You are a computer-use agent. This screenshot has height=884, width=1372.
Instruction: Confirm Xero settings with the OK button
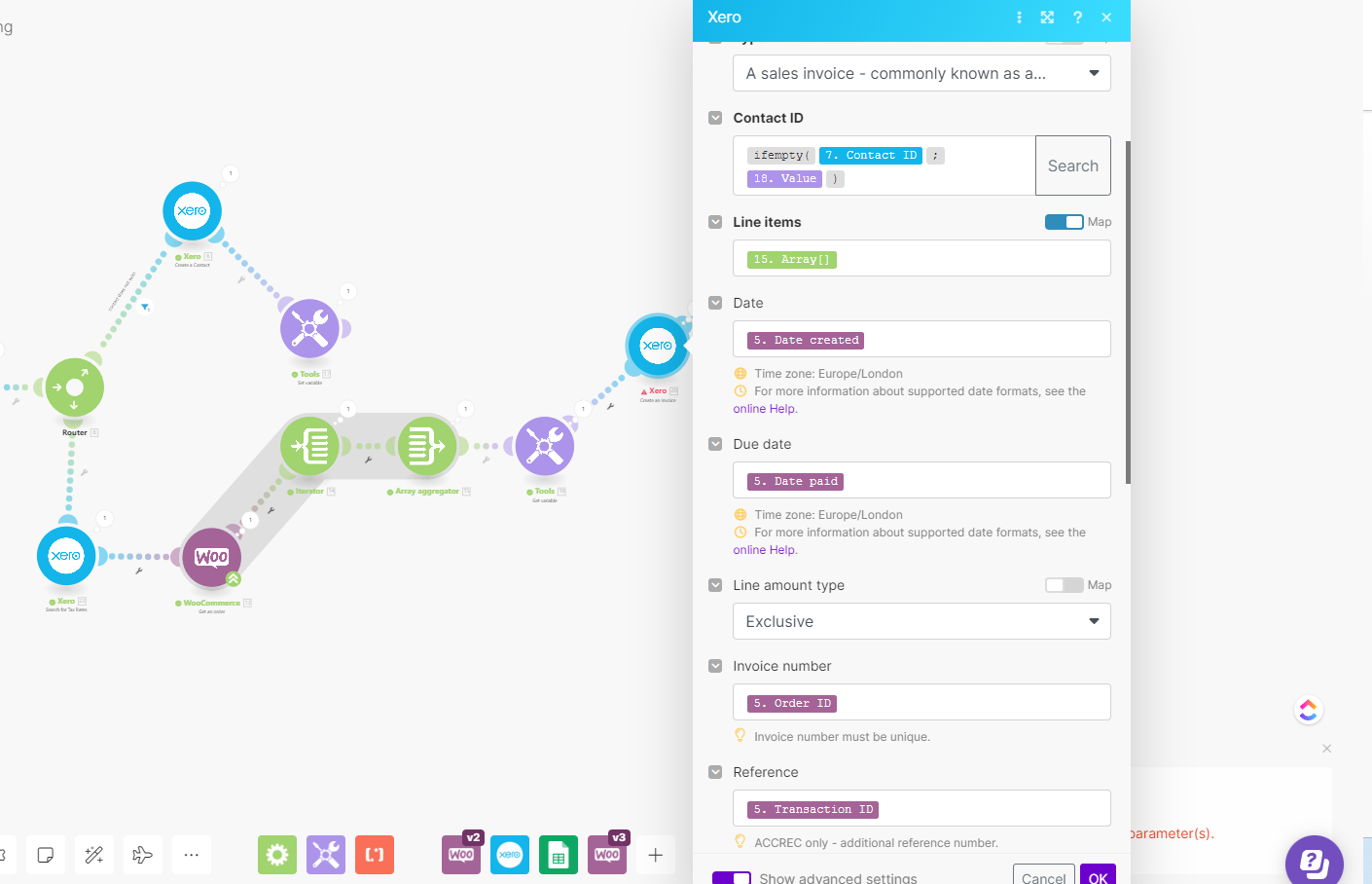1098,876
